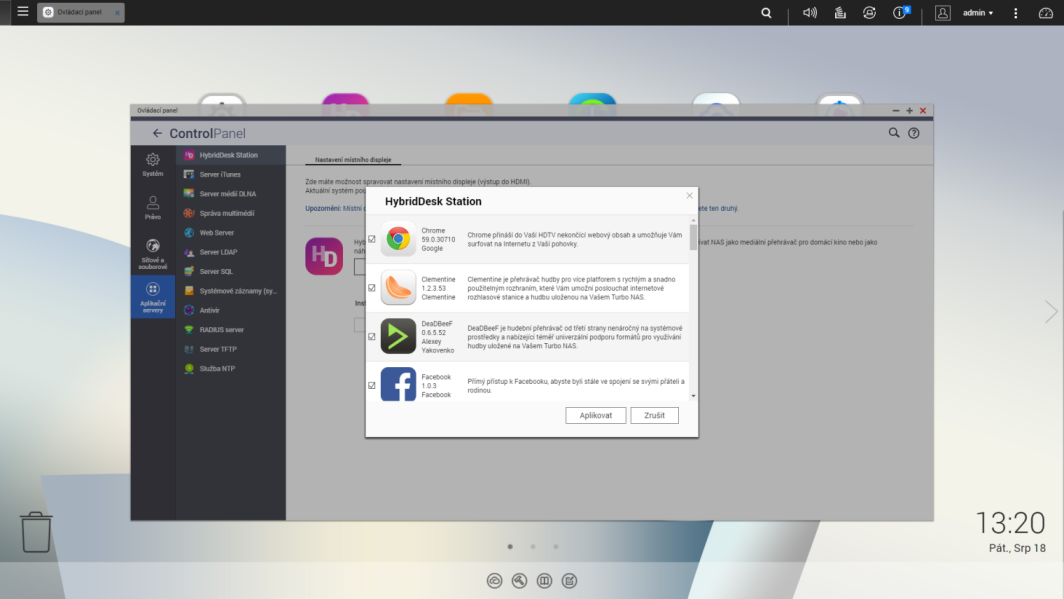
Task: Open the desktop trash bin
Action: [36, 533]
